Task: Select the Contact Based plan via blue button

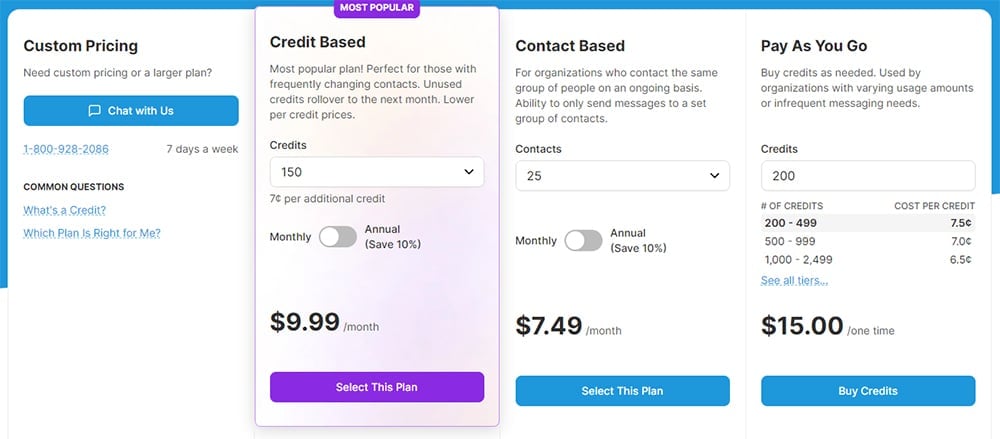Action: tap(622, 391)
